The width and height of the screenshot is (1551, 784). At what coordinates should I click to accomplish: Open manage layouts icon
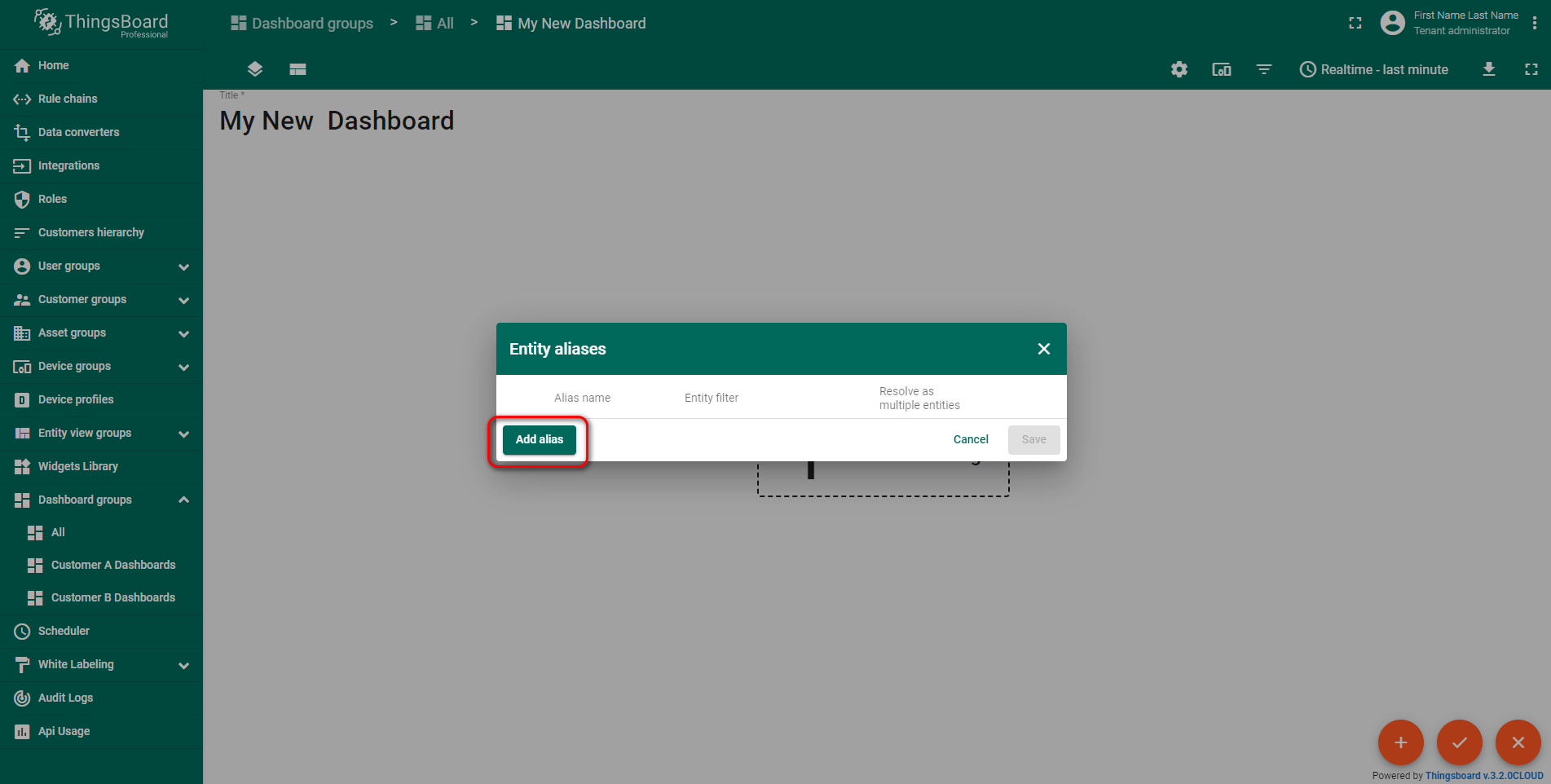[297, 69]
